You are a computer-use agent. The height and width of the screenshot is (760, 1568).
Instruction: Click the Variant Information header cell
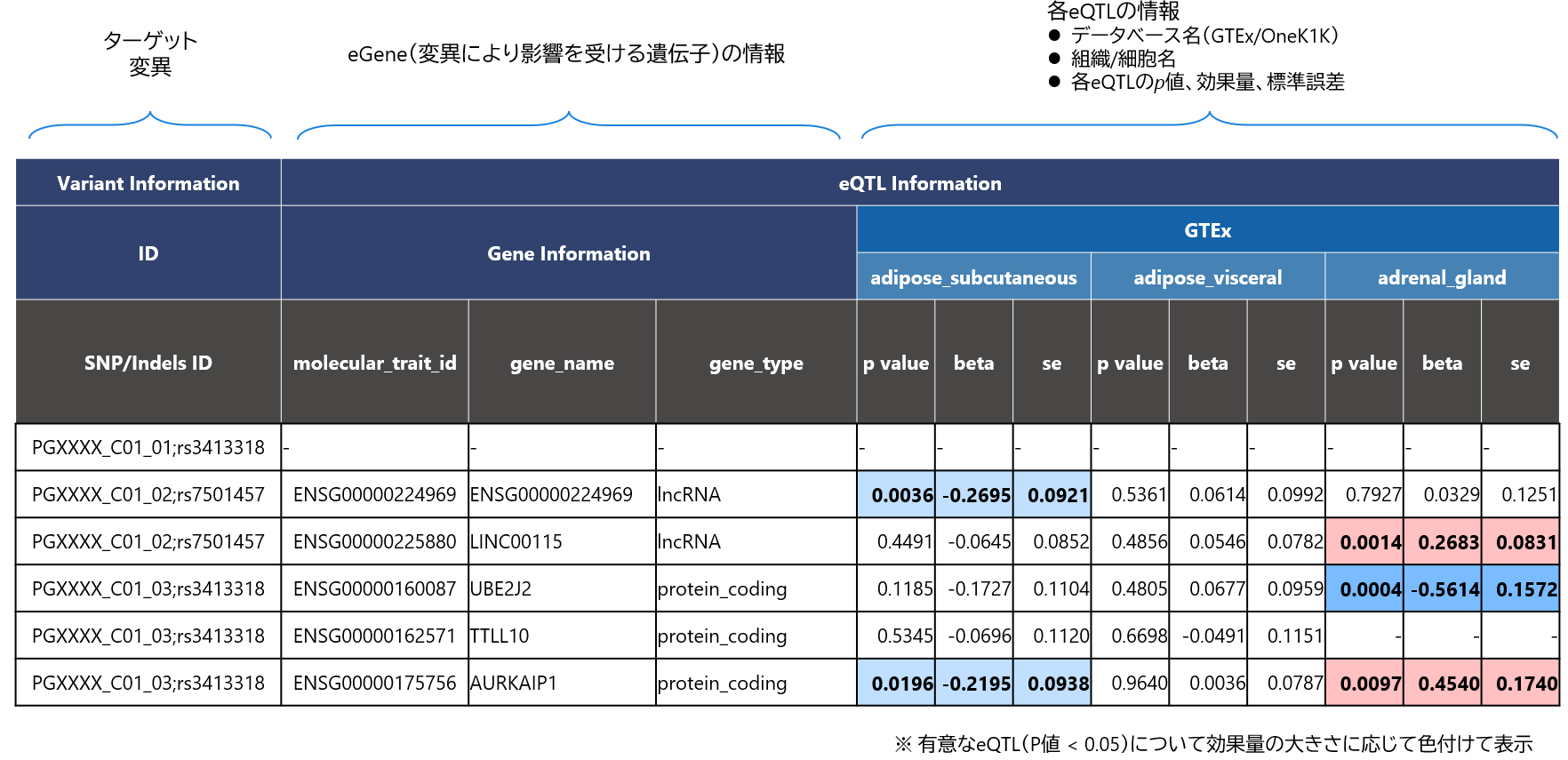pos(148,183)
